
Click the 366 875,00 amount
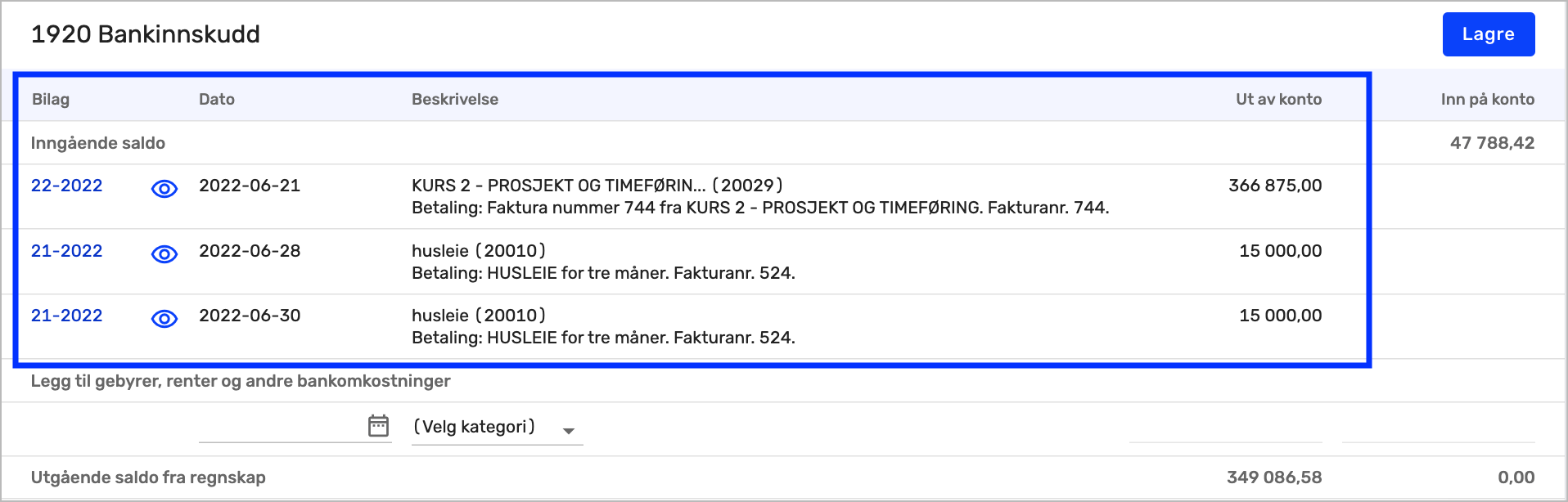[x=1275, y=186]
